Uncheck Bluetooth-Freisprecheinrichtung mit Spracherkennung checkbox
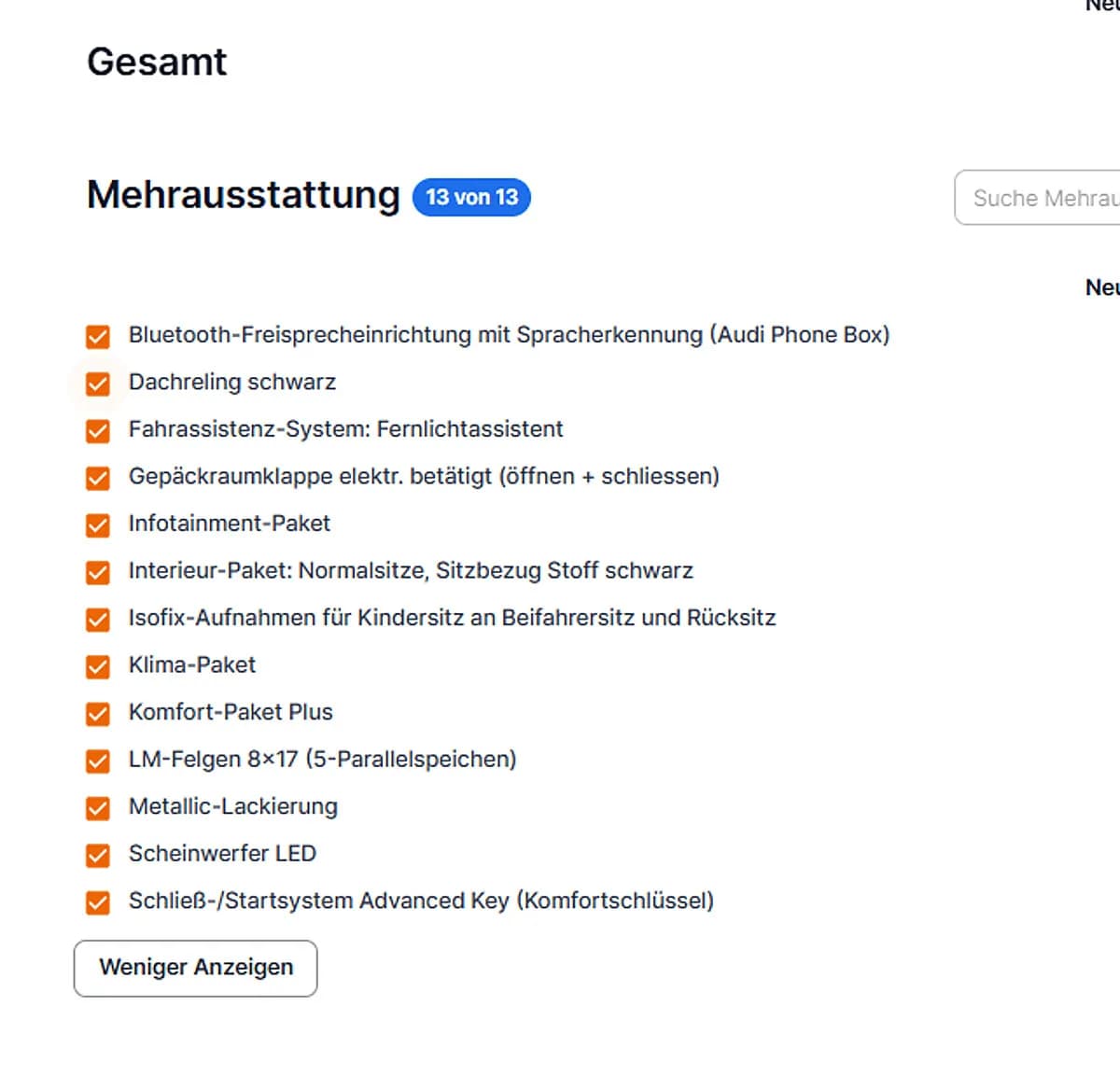1120x1090 pixels. tap(98, 336)
